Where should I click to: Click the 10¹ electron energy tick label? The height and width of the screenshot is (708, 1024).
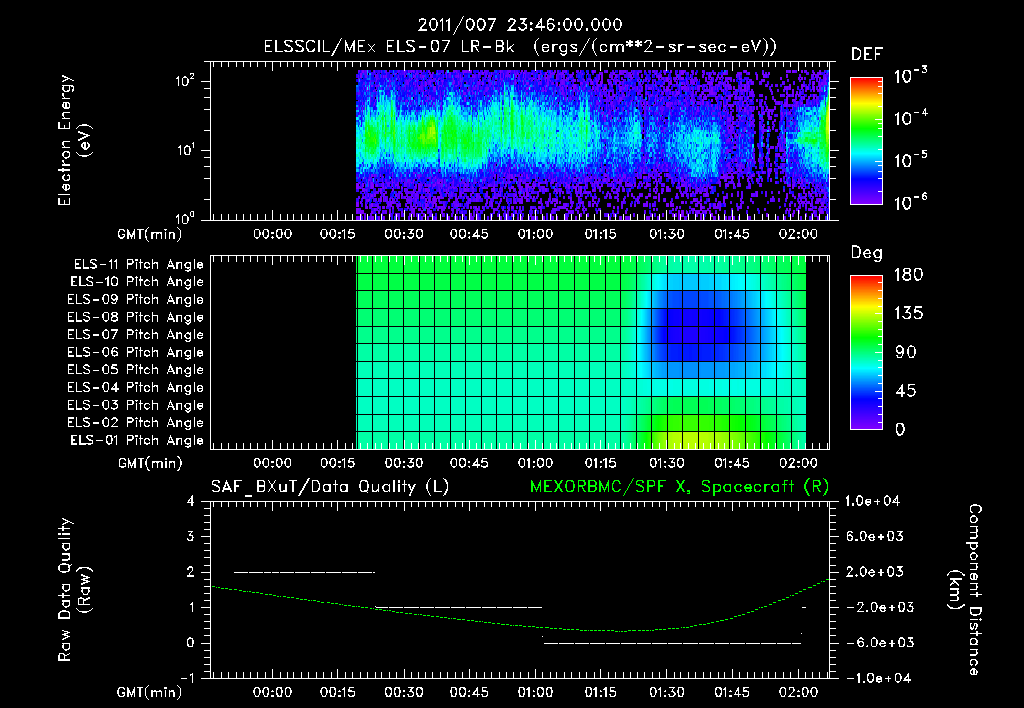coord(185,150)
